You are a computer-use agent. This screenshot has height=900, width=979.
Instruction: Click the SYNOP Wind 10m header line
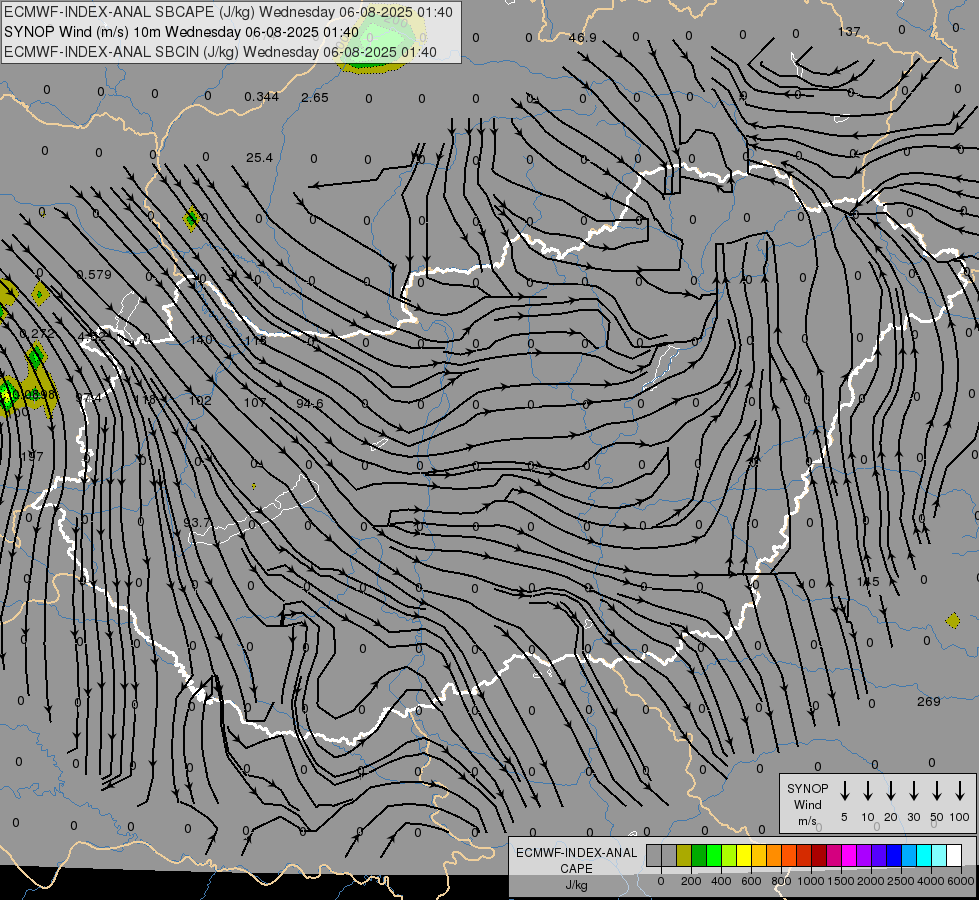(181, 32)
